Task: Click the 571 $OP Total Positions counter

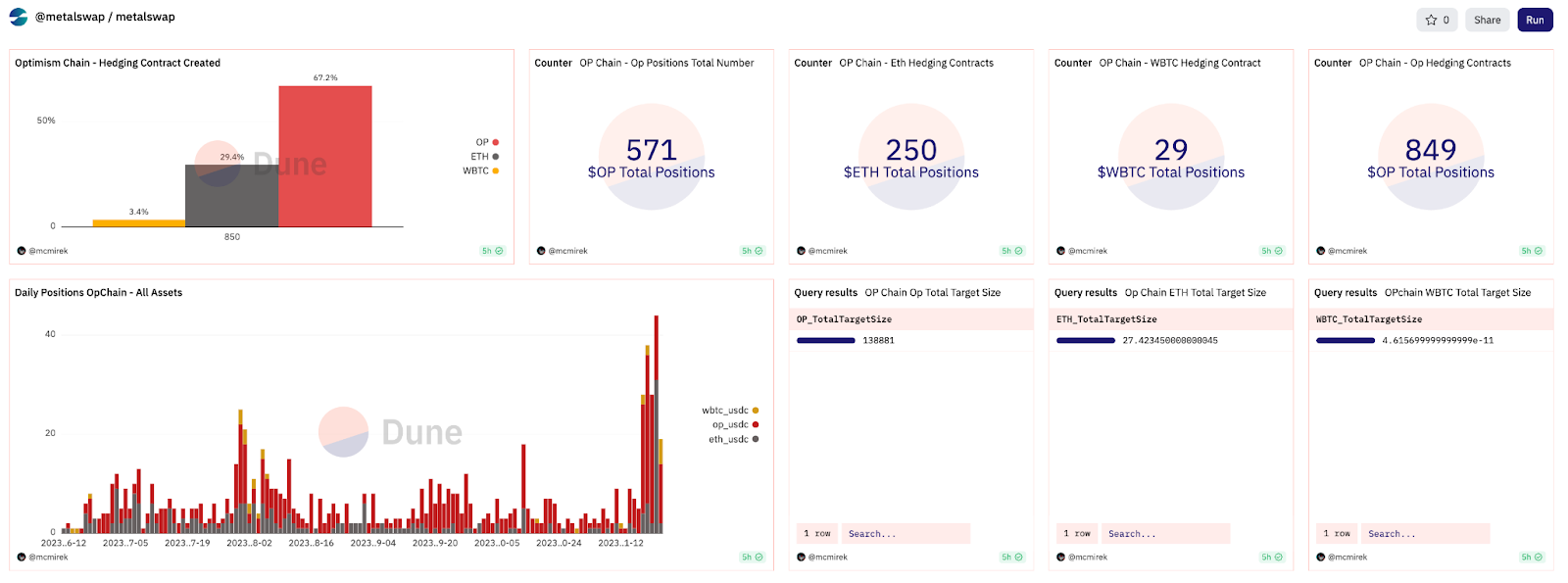Action: 652,158
